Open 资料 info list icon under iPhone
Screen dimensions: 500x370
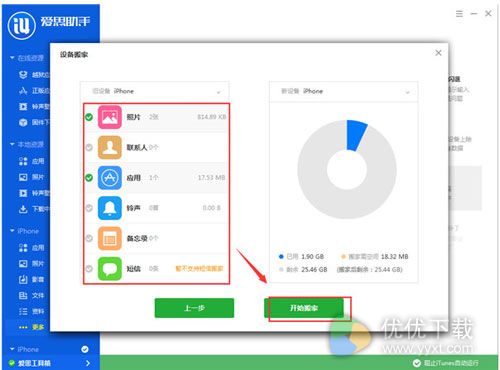tap(23, 311)
